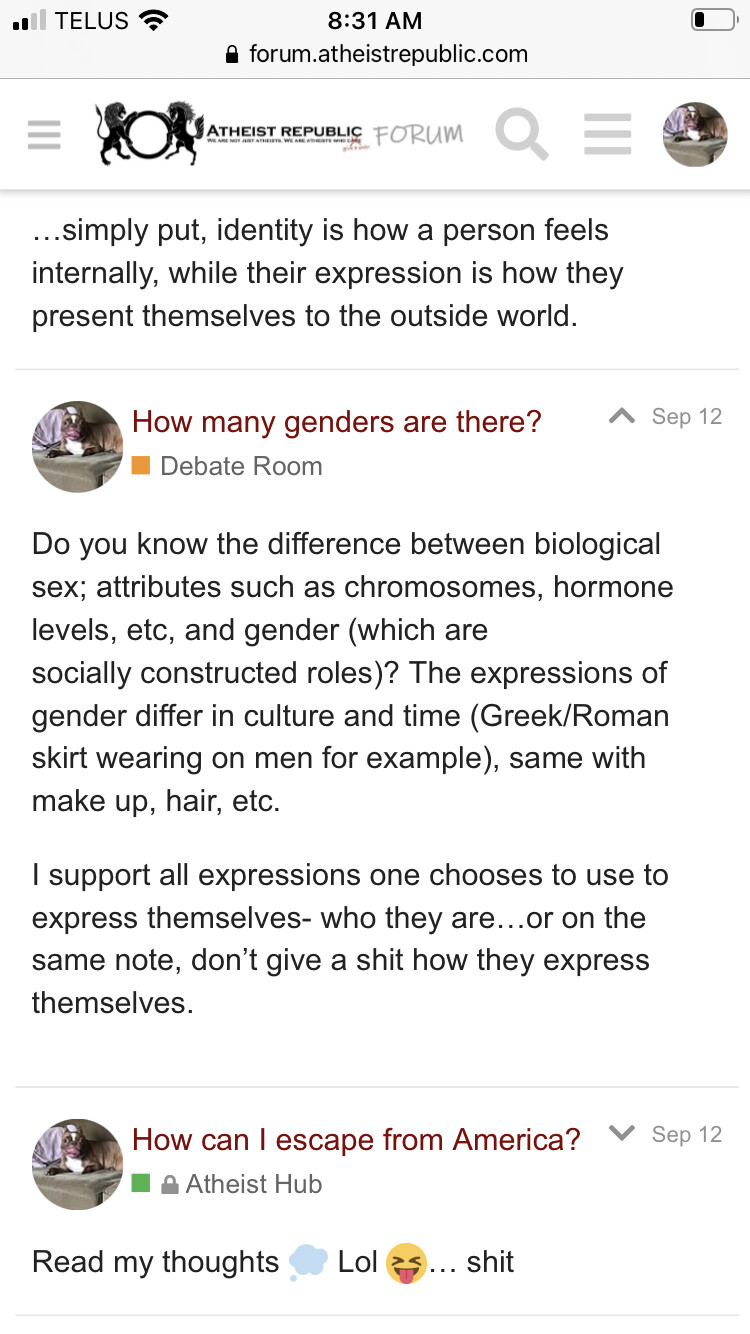
Task: Open the left hamburger sidebar menu
Action: pos(44,134)
